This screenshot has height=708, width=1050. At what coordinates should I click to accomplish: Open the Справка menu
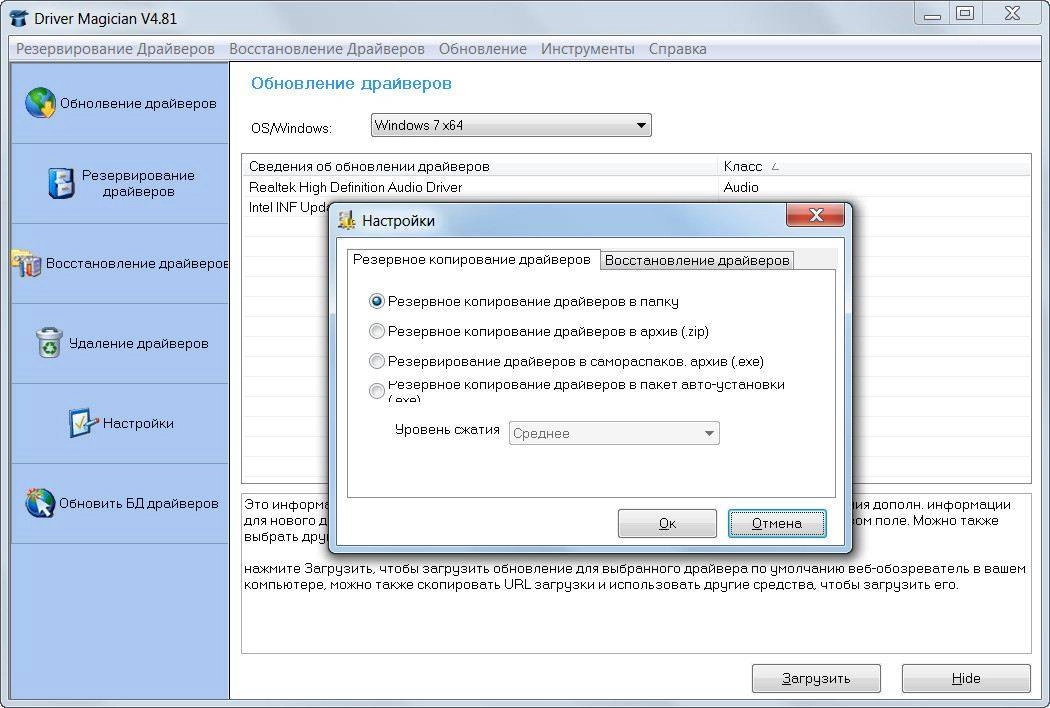[x=678, y=49]
